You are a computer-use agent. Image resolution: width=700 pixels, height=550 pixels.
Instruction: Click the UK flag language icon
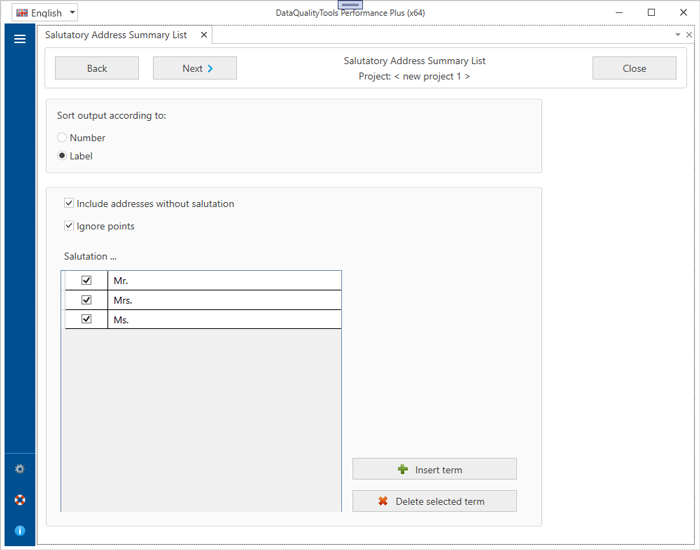point(21,13)
